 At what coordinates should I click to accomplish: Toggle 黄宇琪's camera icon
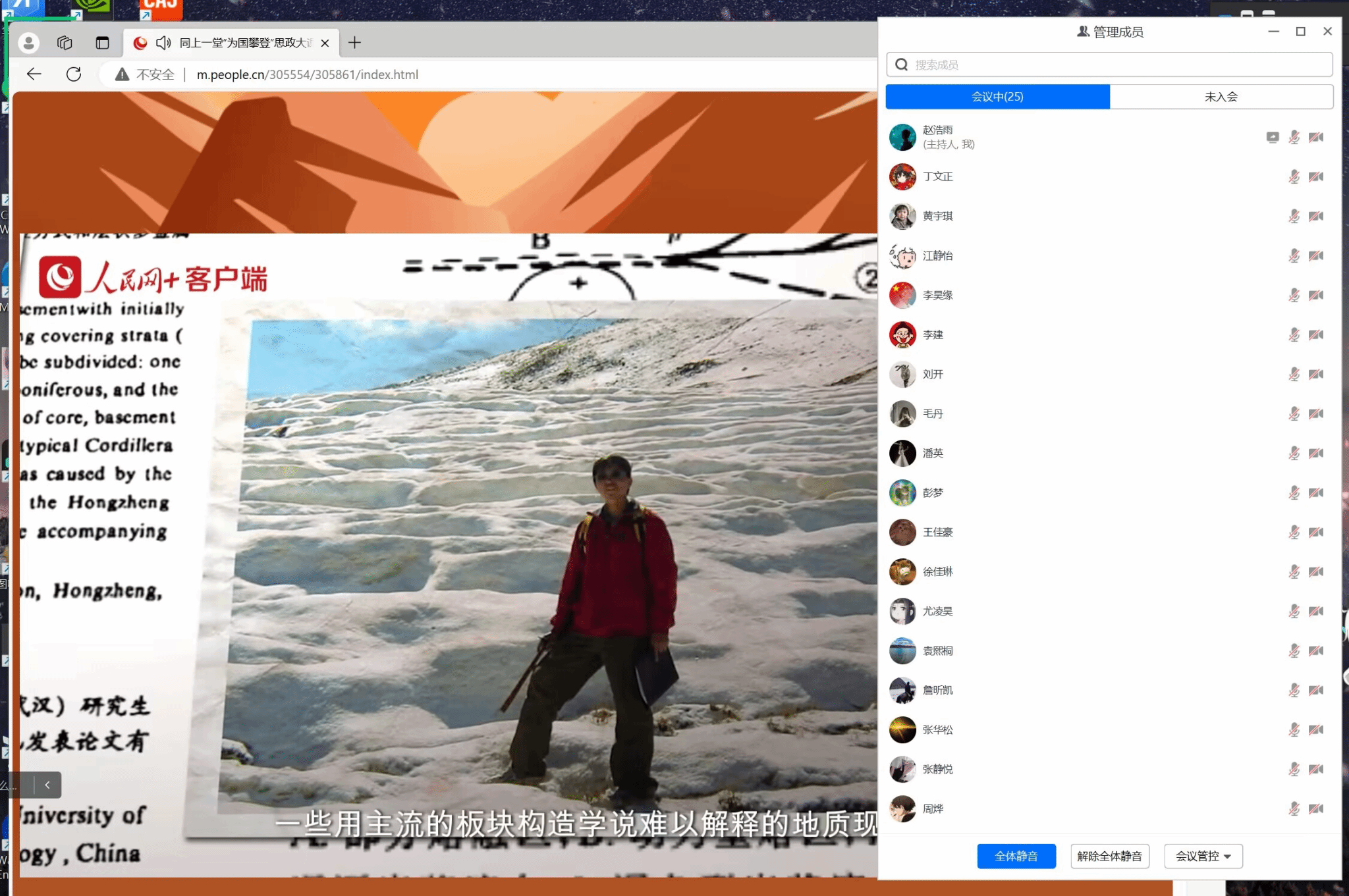(x=1316, y=216)
